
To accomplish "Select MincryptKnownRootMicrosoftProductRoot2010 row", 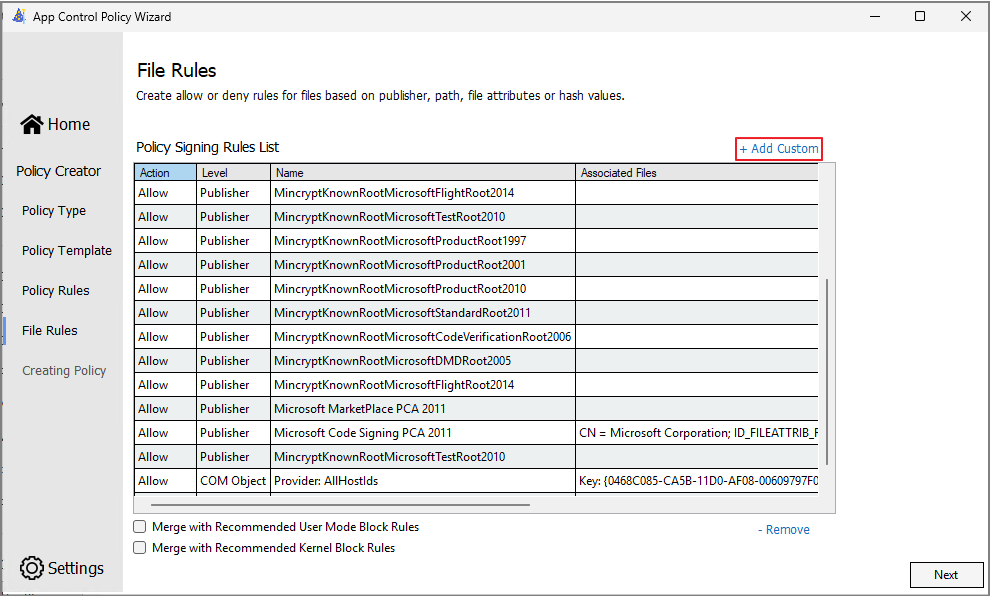I will [x=476, y=289].
